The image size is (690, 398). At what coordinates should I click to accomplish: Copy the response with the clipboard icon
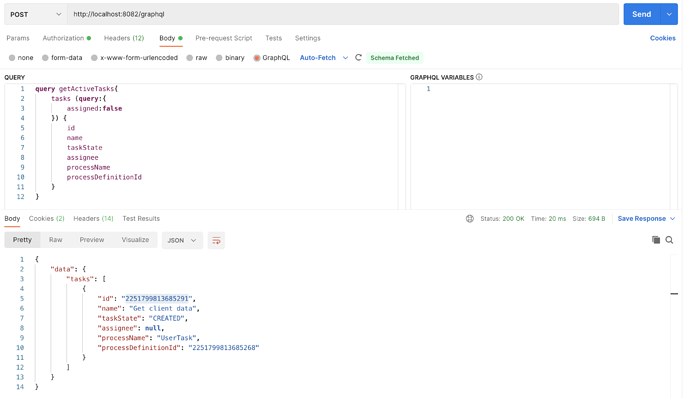coord(656,240)
